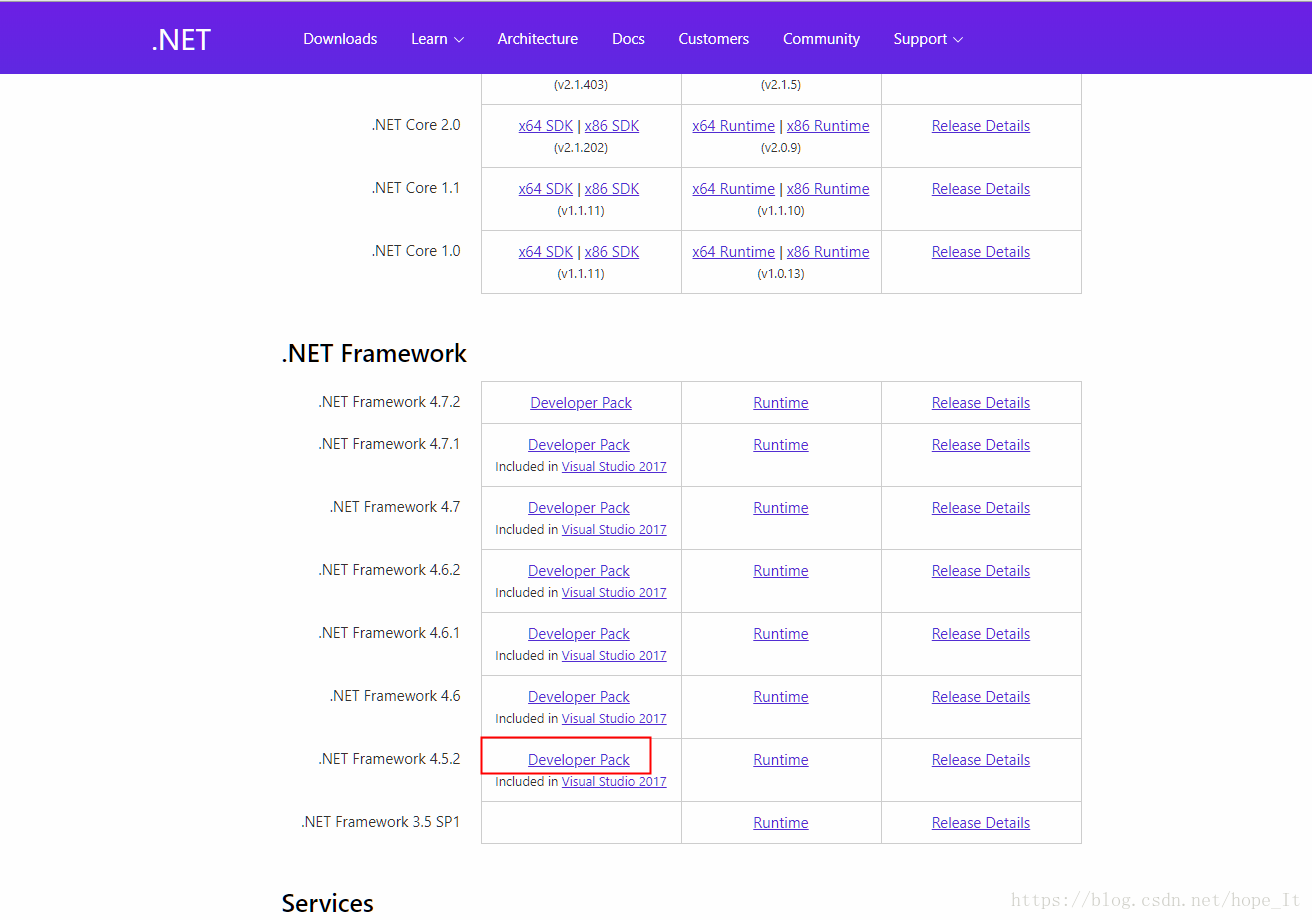Screen dimensions: 1312x920
Task: Visit the Community page
Action: (821, 39)
